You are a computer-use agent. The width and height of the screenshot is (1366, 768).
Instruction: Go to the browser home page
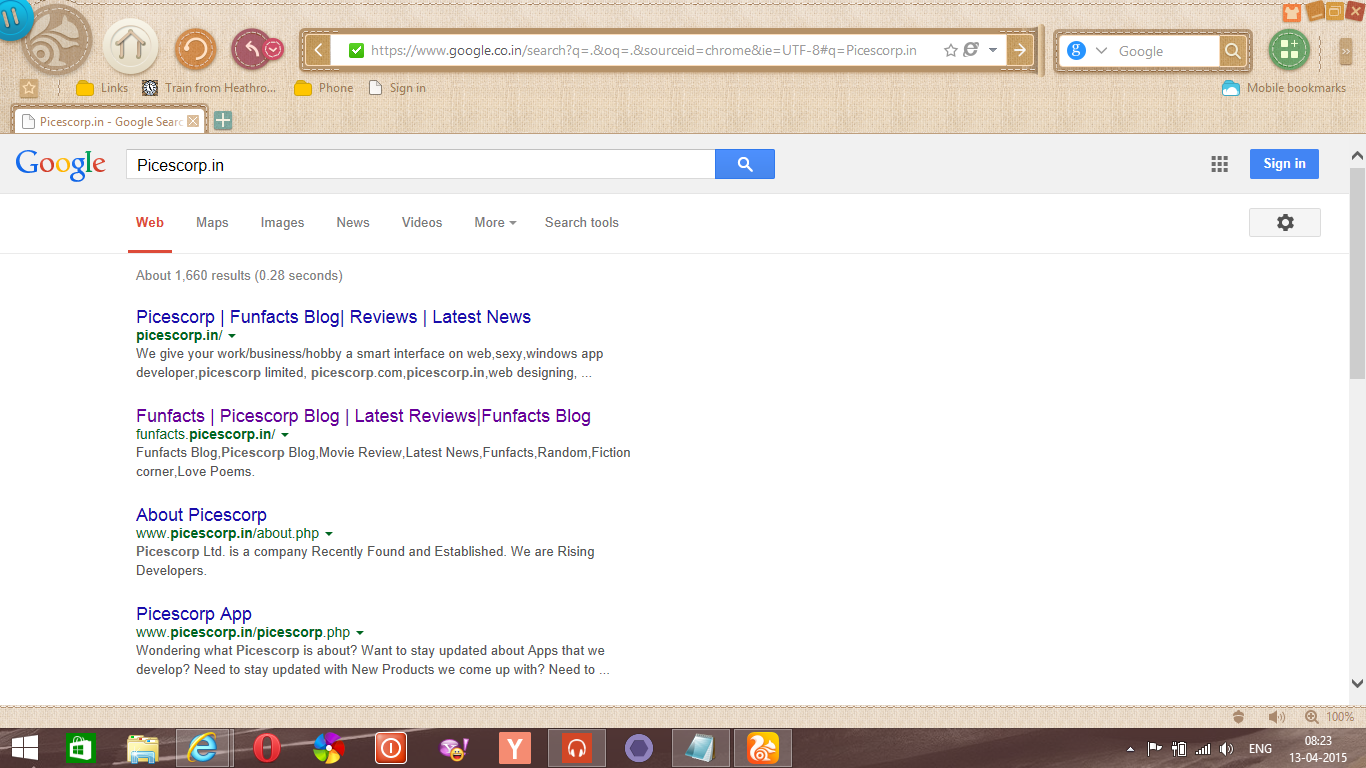130,46
